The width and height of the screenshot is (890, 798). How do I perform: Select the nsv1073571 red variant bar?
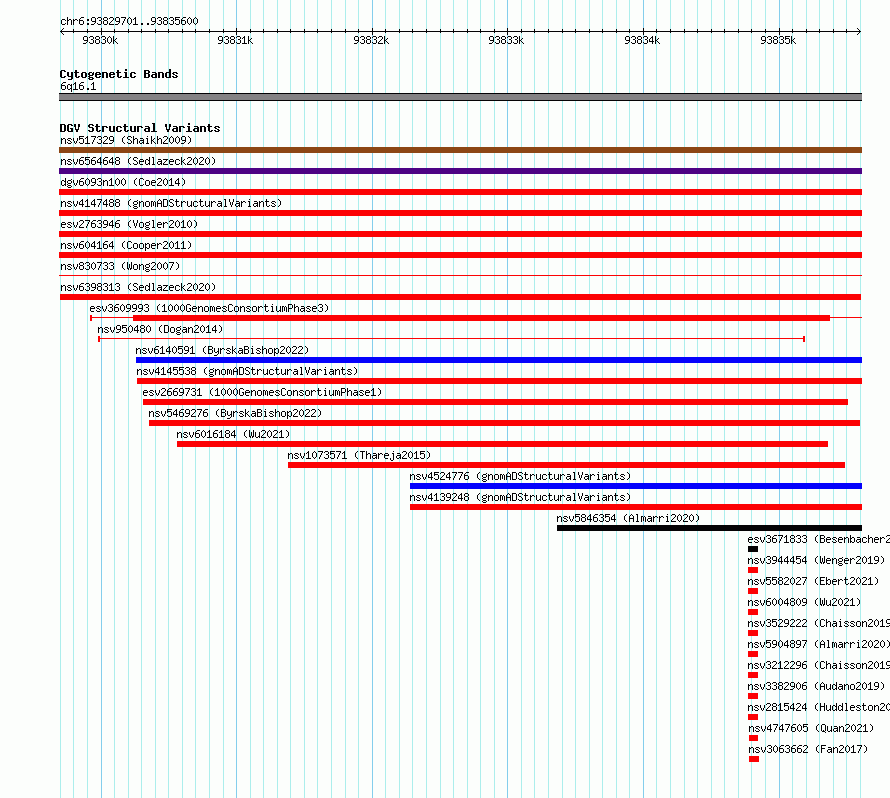pos(566,465)
